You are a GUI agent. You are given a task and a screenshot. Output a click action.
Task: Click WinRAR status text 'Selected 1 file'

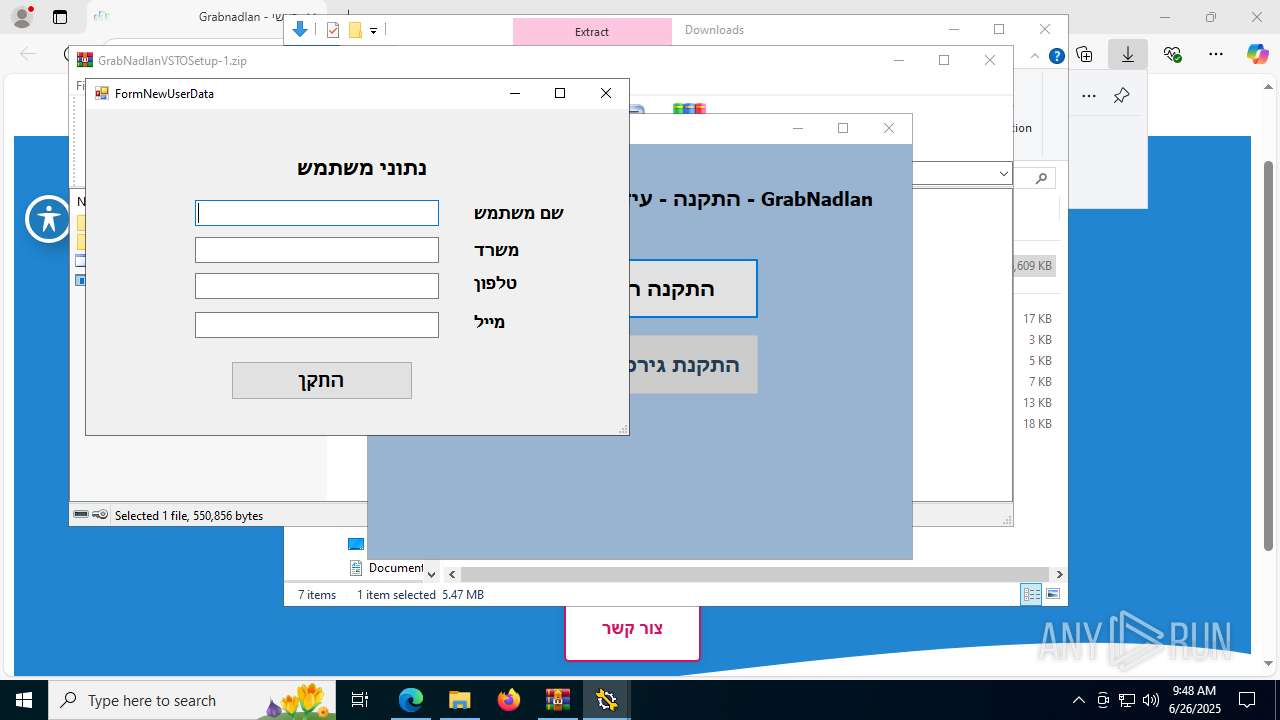tap(189, 516)
